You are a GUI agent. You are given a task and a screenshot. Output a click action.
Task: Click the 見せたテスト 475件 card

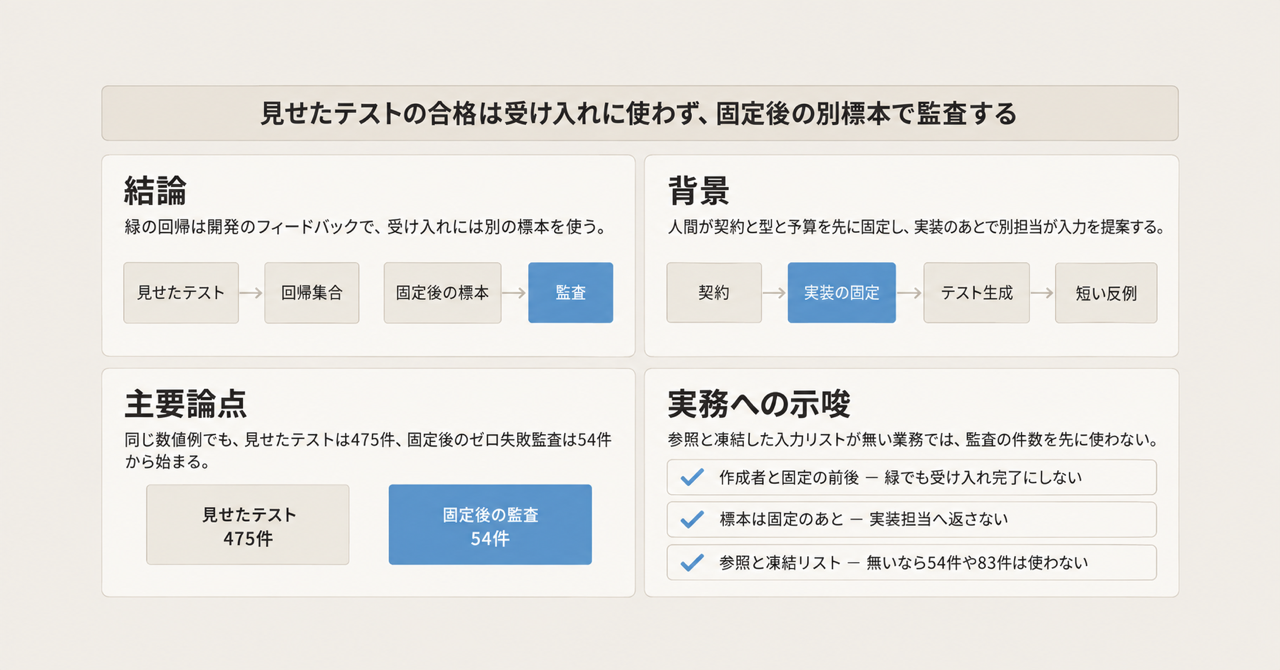pos(248,525)
